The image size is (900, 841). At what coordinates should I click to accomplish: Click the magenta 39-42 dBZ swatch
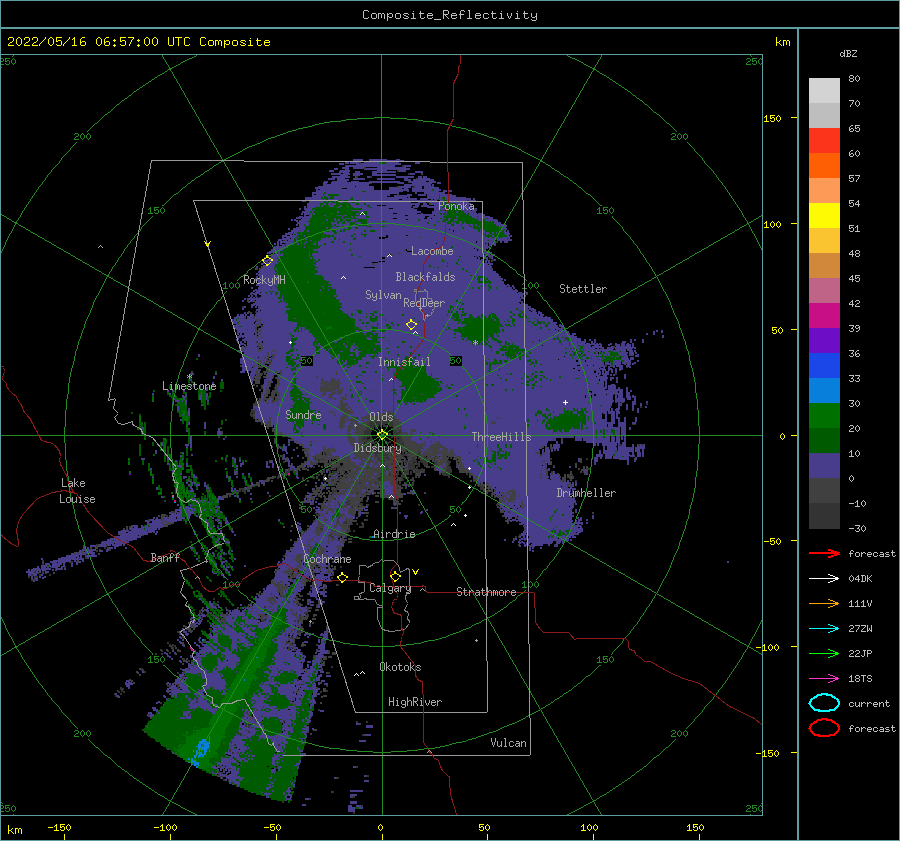(x=824, y=315)
